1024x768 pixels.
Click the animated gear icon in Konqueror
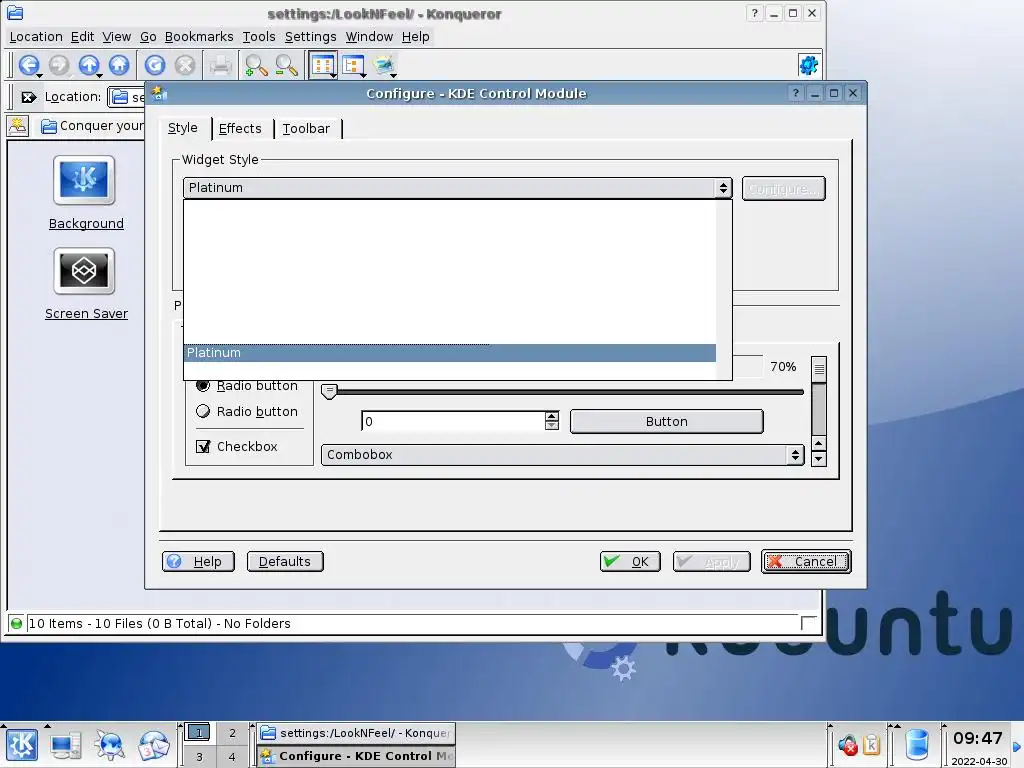pos(808,65)
